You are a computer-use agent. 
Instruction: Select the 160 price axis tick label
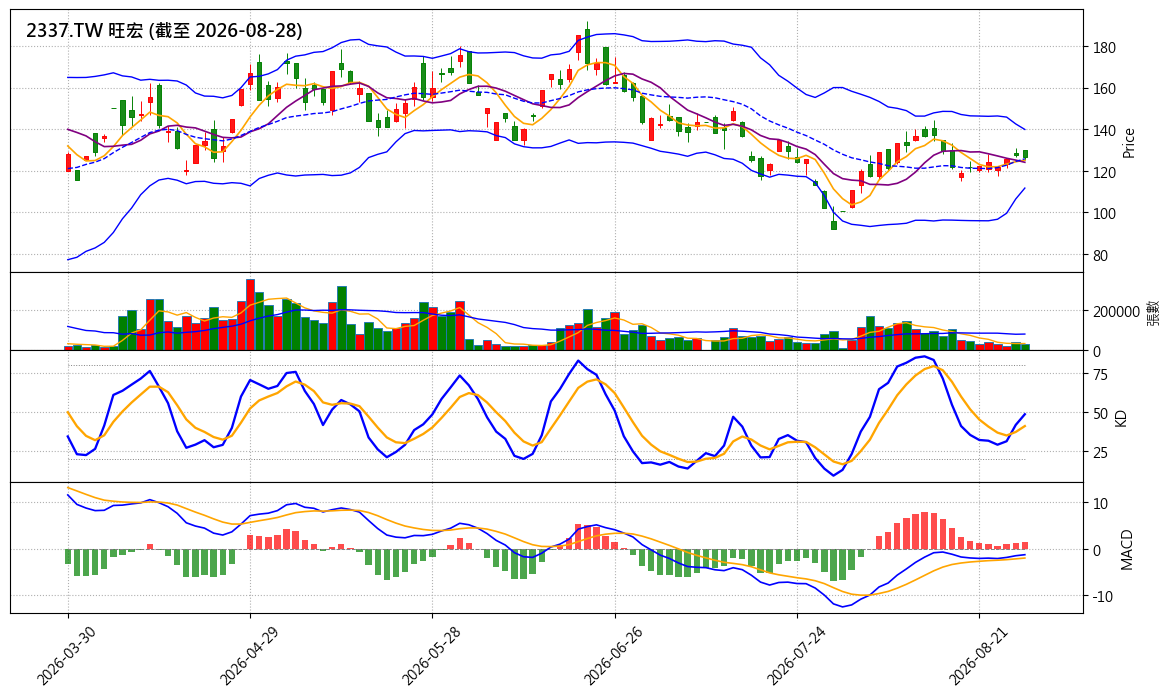[1103, 89]
